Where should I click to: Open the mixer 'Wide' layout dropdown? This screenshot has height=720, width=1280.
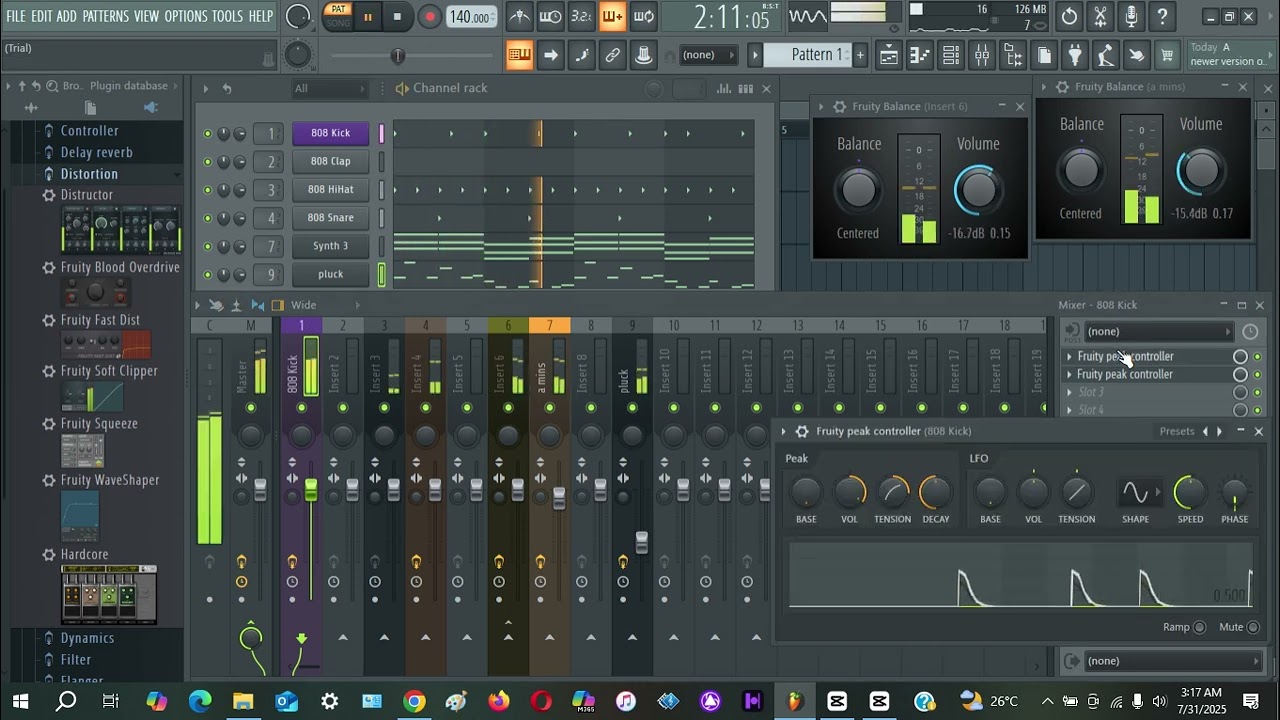point(304,306)
